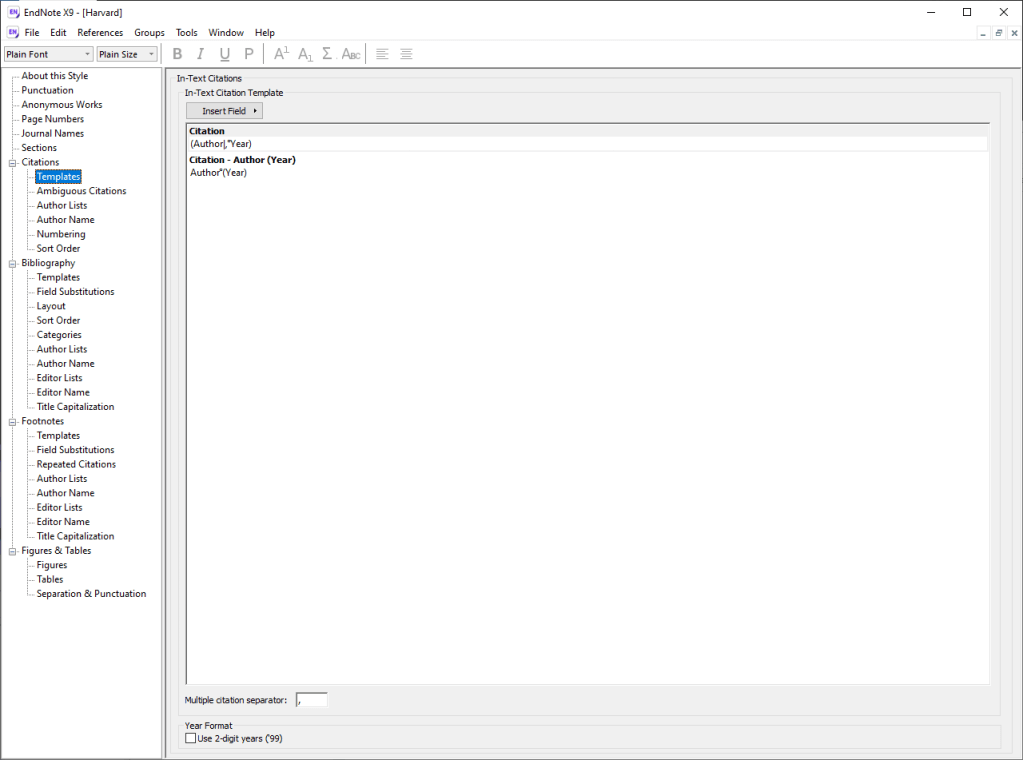Open the Tools menu
Viewport: 1023px width, 760px height.
(187, 33)
